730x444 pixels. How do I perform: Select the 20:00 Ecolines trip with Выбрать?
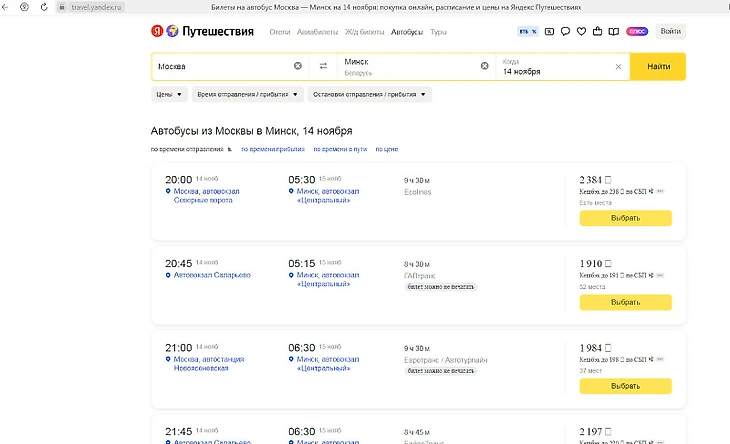[625, 218]
